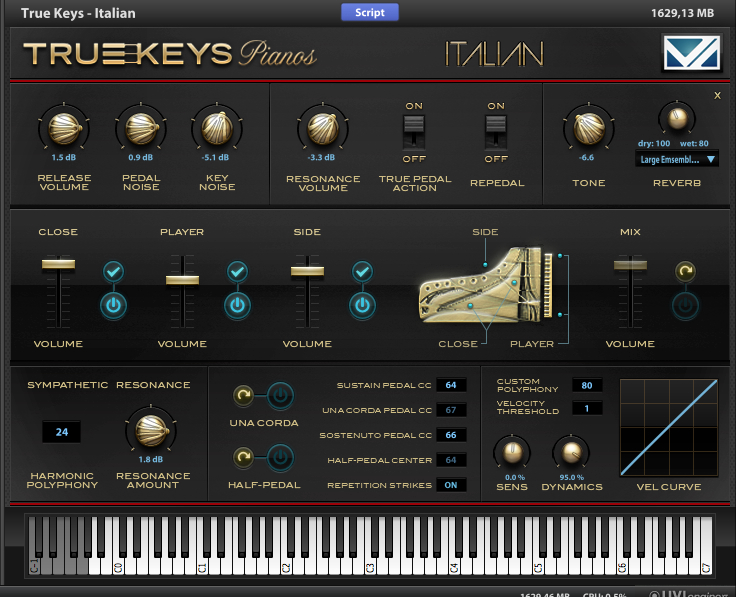Click the Velocity Threshold value 1
Screen dimensions: 736x597
click(x=587, y=408)
